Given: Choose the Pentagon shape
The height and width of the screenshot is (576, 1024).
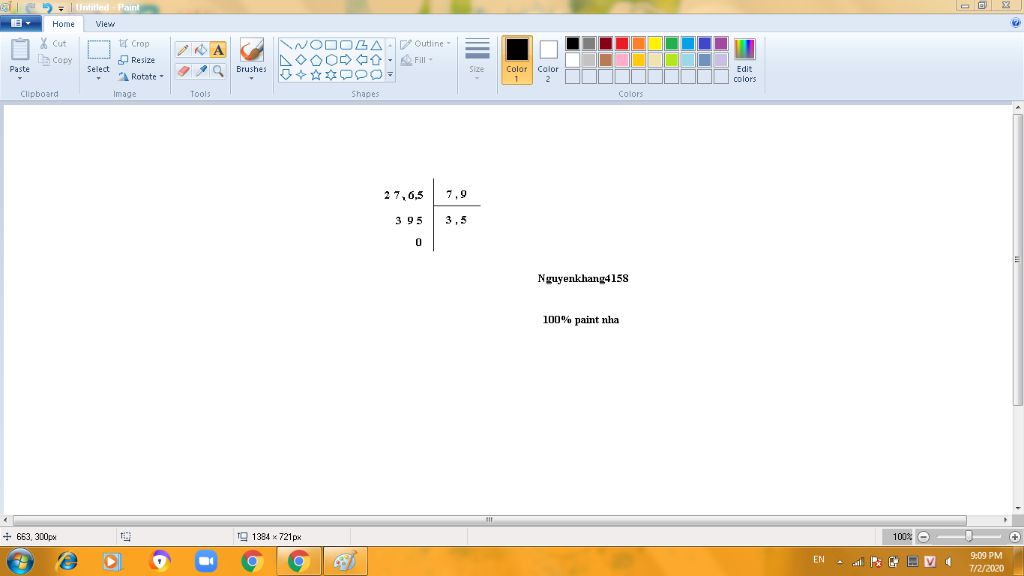Looking at the screenshot, I should tap(315, 60).
